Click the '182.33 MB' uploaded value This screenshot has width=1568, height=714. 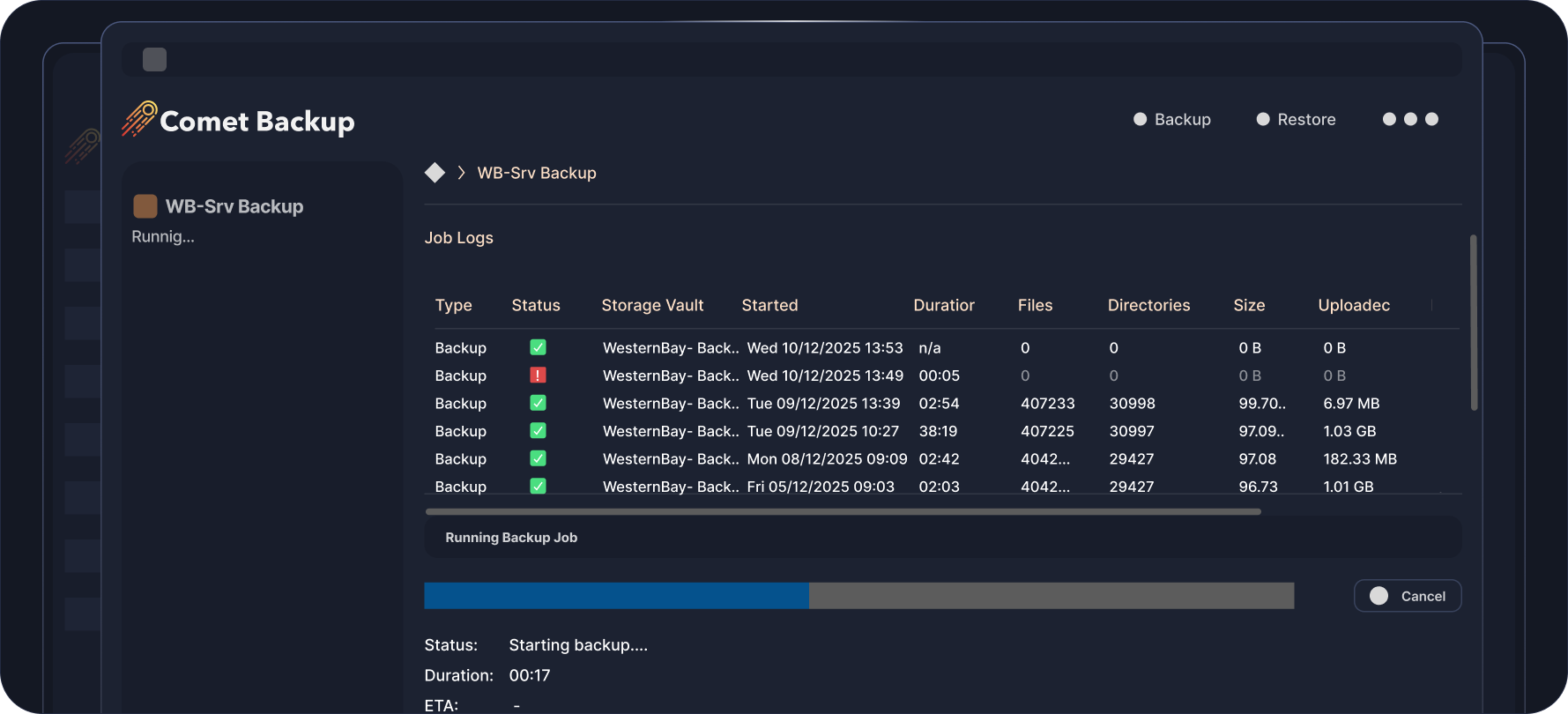1360,458
